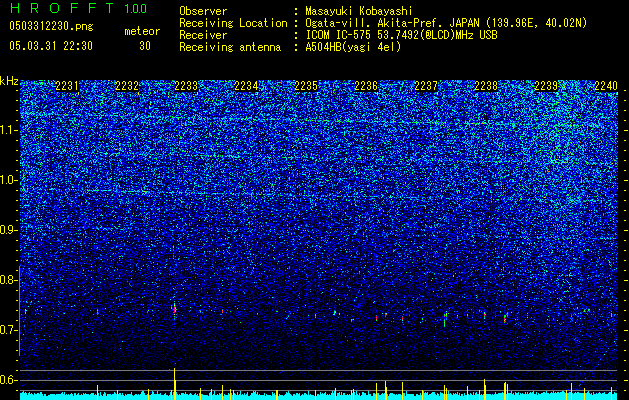Click the 2232 time marker
The width and height of the screenshot is (629, 400).
coord(127,86)
